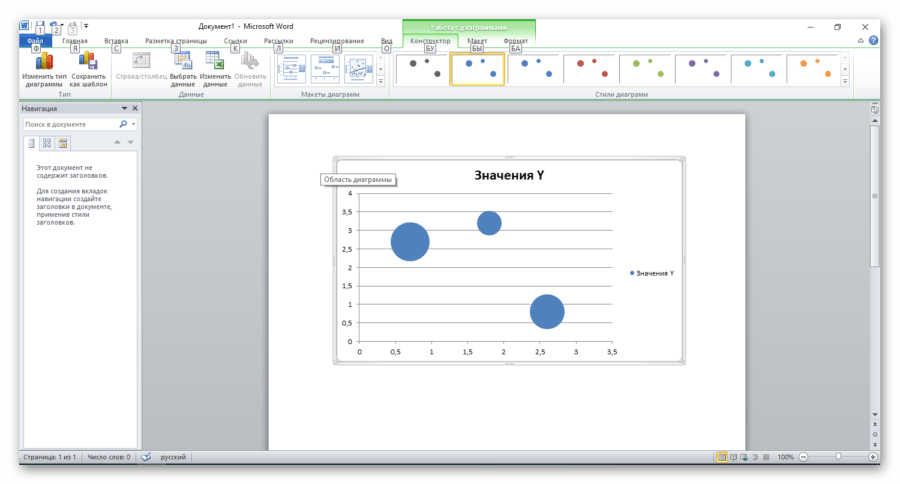Screen dimensions: 900x484
Task: Browse pages view in Navigation pane
Action: pos(46,144)
